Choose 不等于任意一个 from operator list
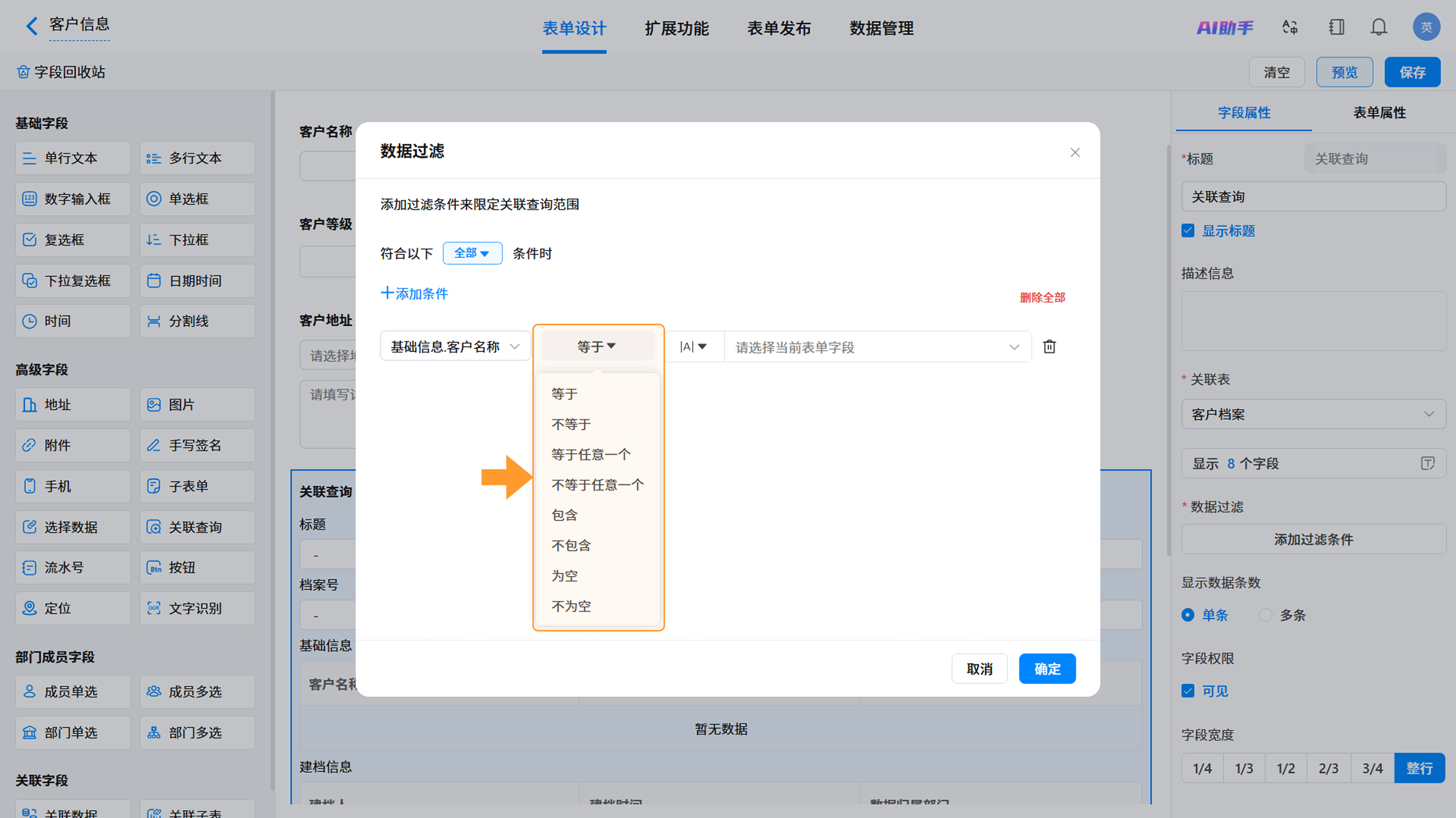 coord(598,485)
